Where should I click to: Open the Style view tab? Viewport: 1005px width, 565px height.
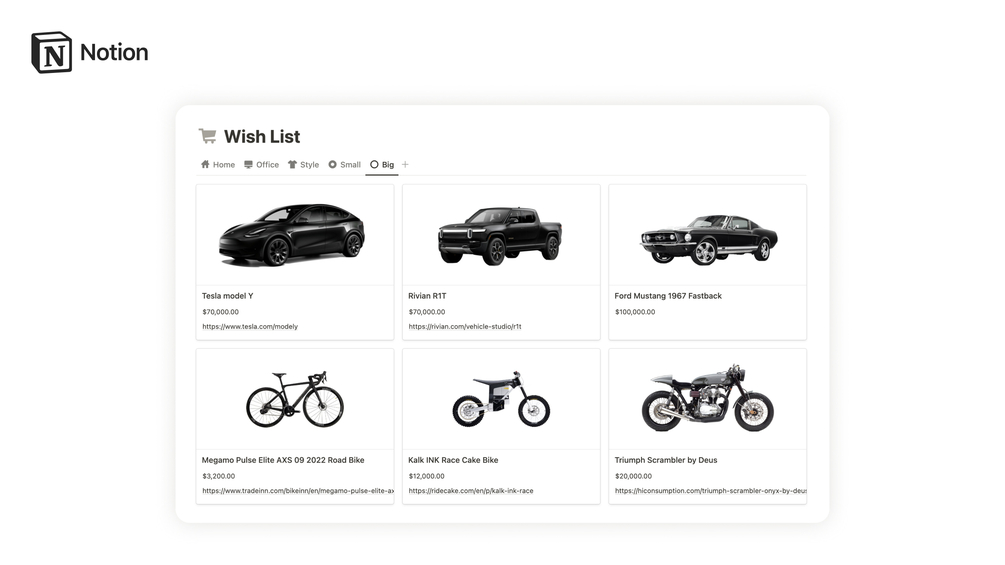click(303, 165)
